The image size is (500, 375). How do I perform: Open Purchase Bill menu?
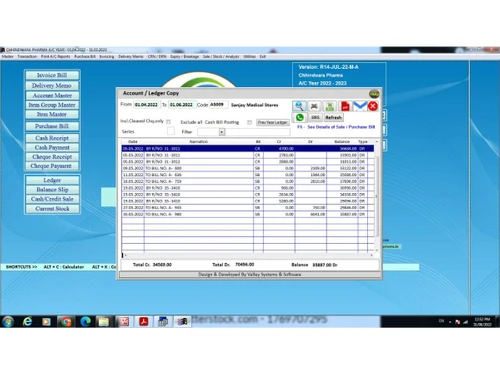point(85,57)
